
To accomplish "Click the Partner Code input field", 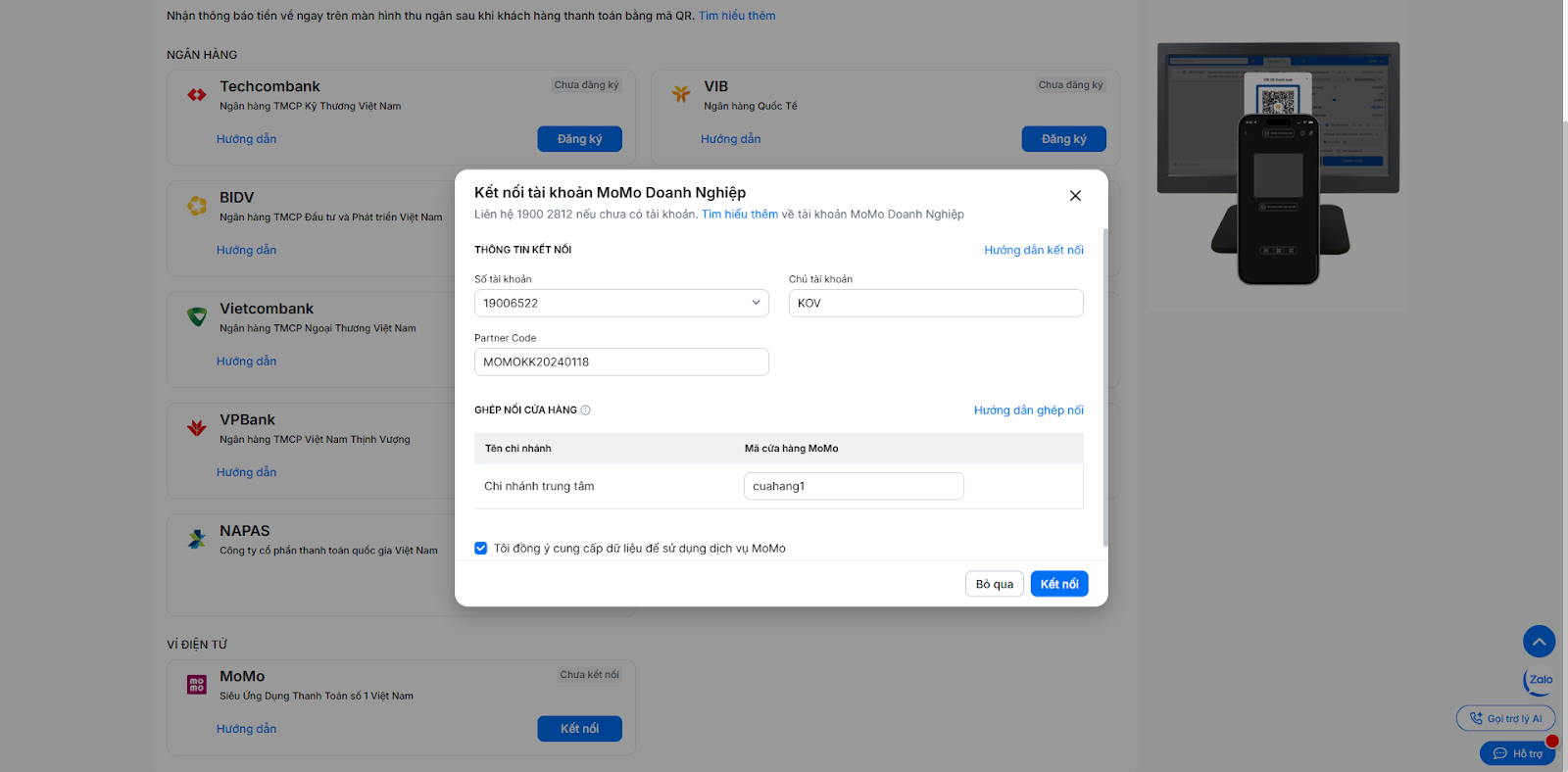I will click(621, 362).
